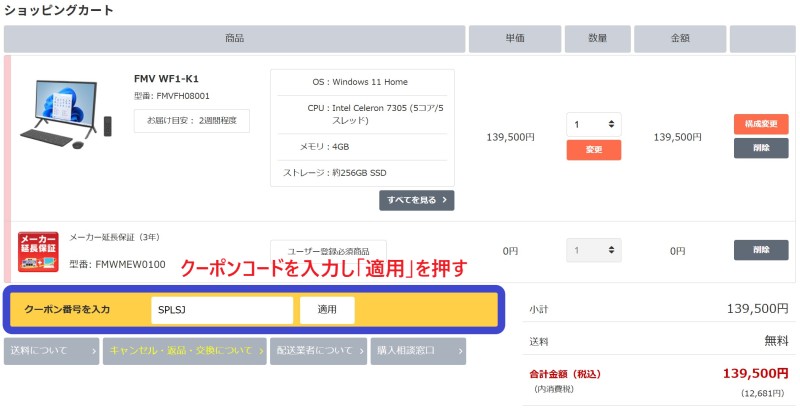Click the ユーザー登録必須商品 label
The width and height of the screenshot is (800, 410).
coord(329,251)
